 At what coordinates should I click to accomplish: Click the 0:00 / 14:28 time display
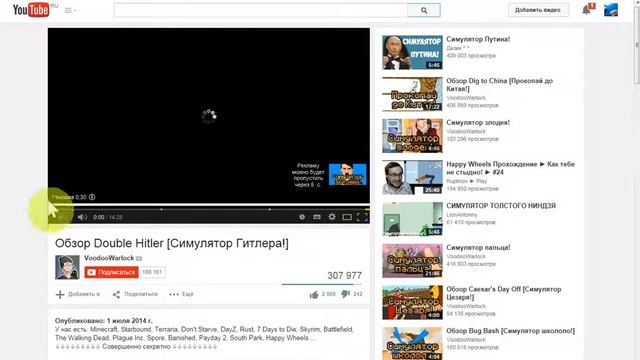pos(108,217)
